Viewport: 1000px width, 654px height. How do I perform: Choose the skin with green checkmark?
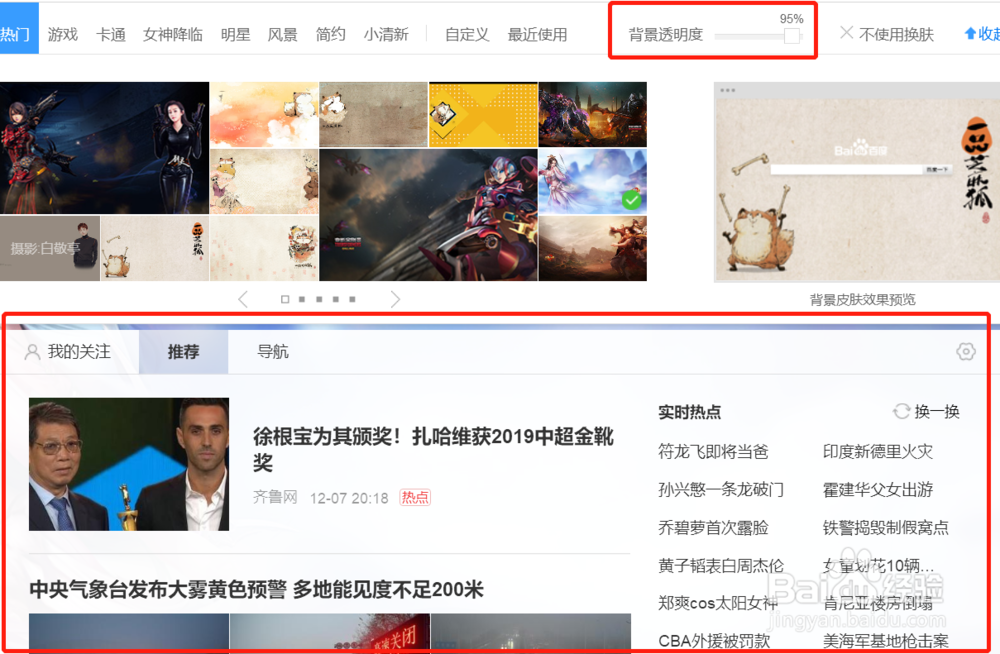coord(592,181)
